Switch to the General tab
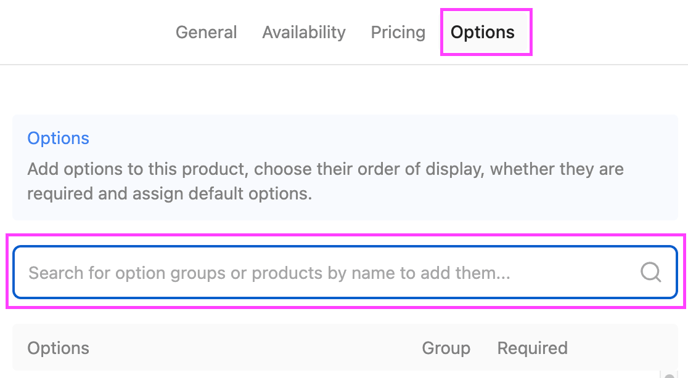The width and height of the screenshot is (688, 378). (x=206, y=32)
